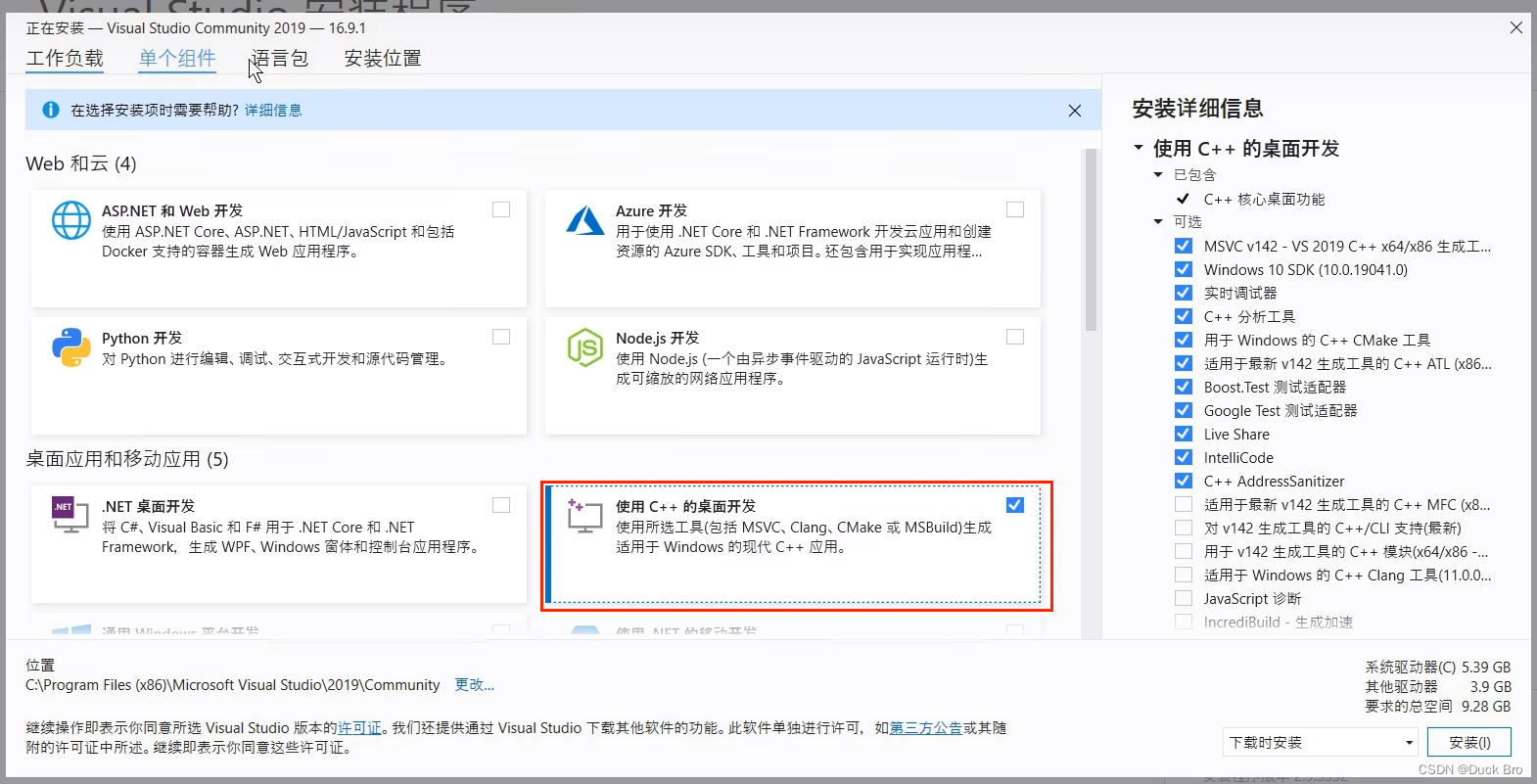Click the Python development logo icon
Screen dimensions: 1537x784
(x=71, y=347)
